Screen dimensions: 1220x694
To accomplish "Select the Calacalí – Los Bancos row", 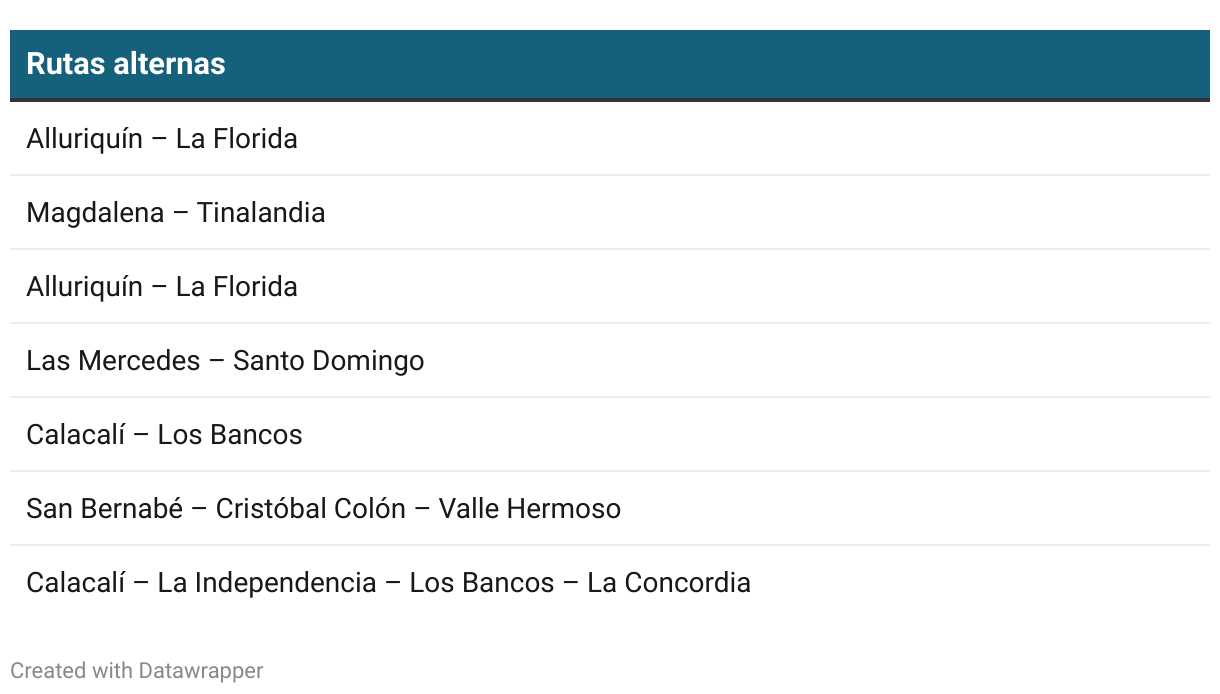I will (x=610, y=435).
